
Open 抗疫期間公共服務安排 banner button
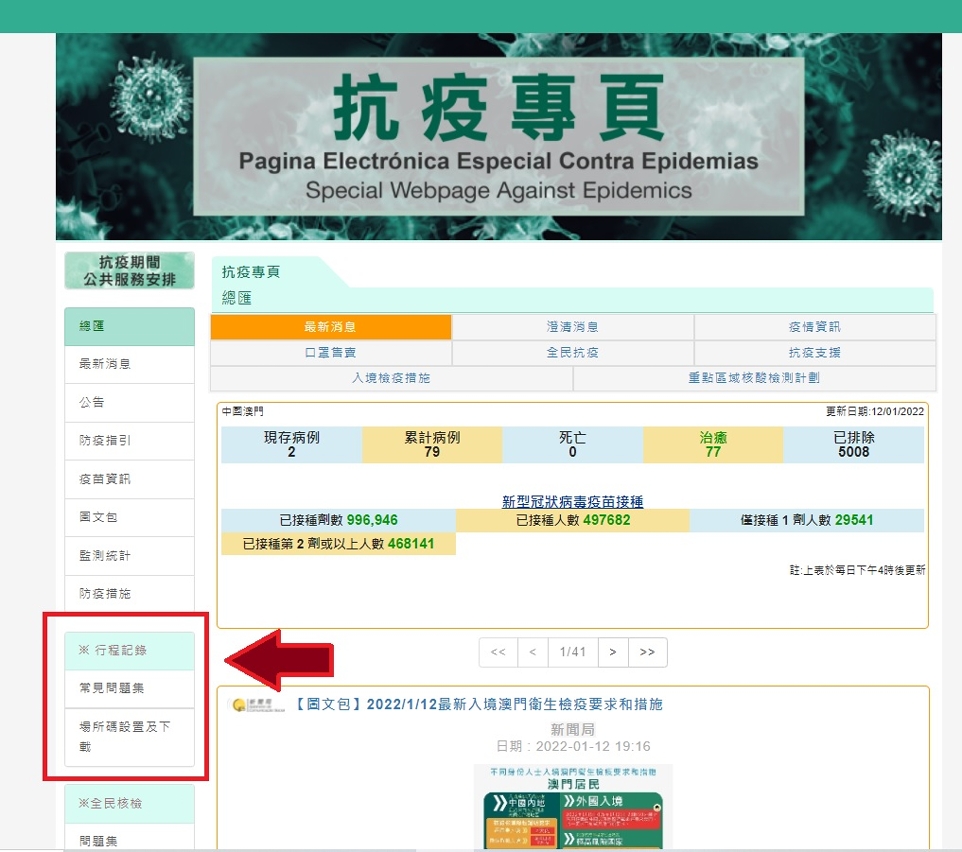click(129, 271)
